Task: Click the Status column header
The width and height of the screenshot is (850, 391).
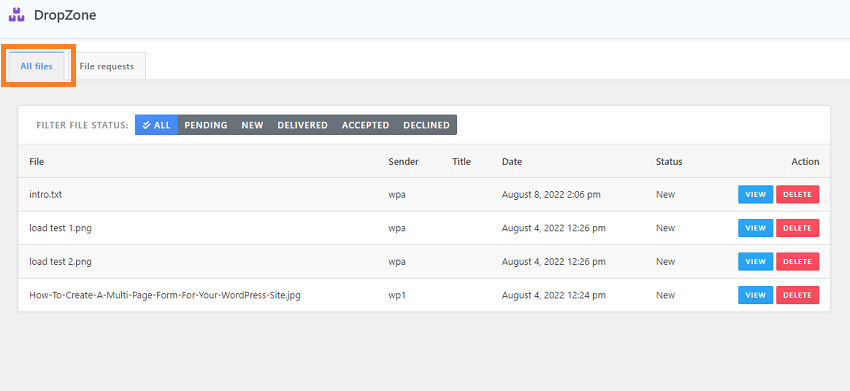Action: tap(669, 162)
